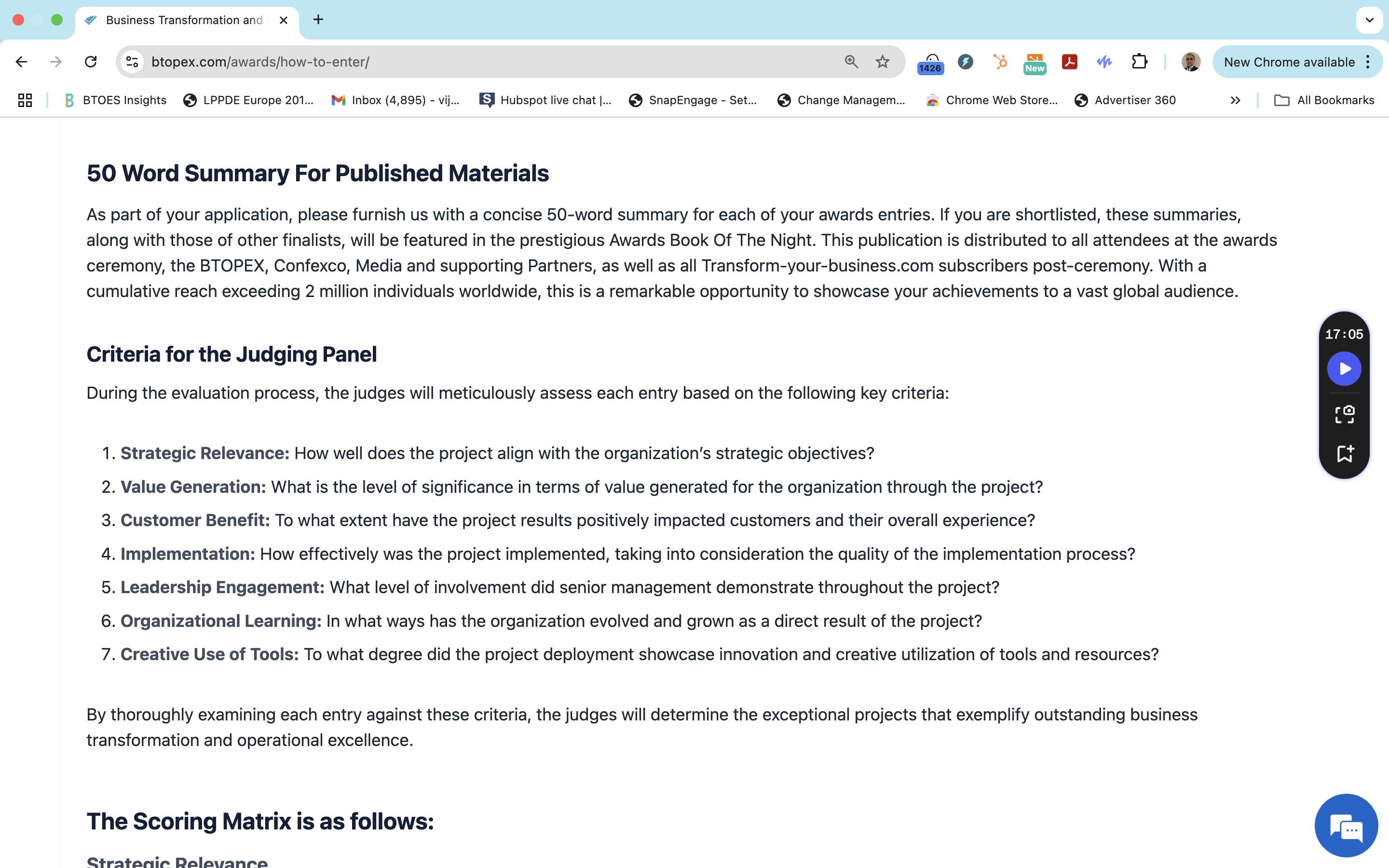The image size is (1389, 868).
Task: View site information for btopex.com
Action: [133, 61]
